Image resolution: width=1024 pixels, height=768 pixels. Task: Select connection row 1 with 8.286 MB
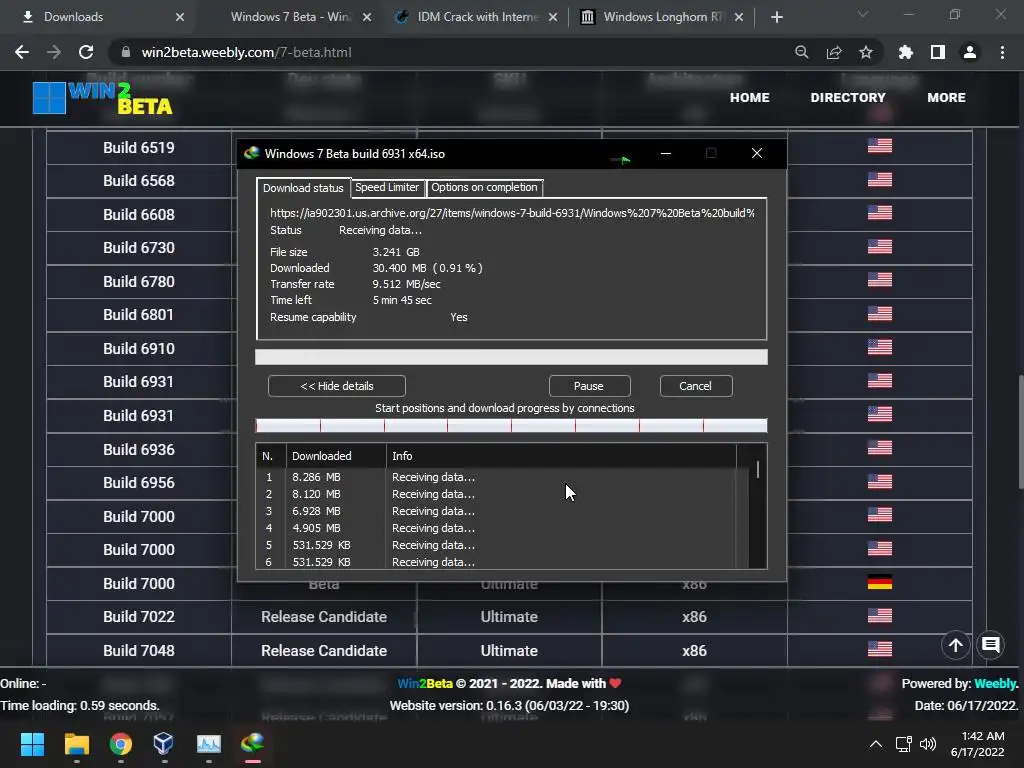pyautogui.click(x=496, y=477)
